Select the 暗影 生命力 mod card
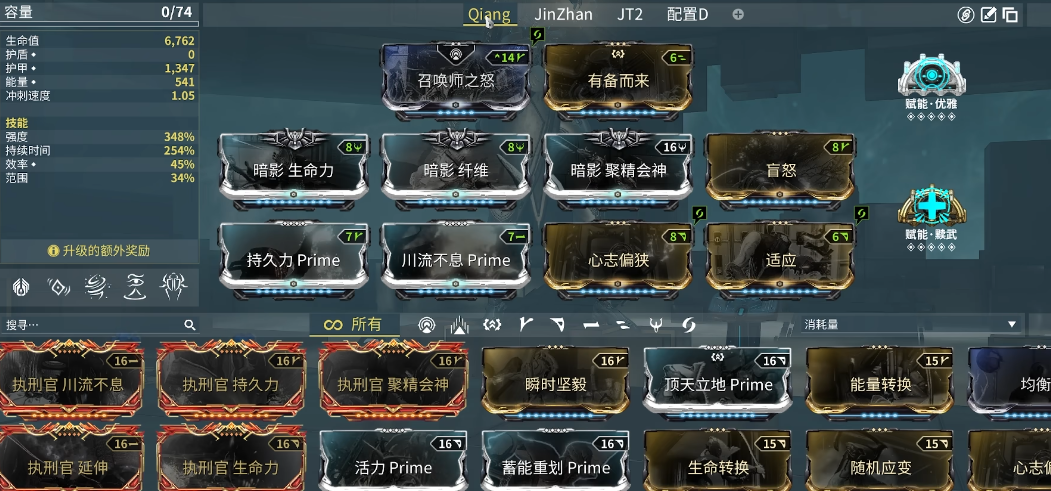This screenshot has width=1051, height=491. (x=294, y=167)
